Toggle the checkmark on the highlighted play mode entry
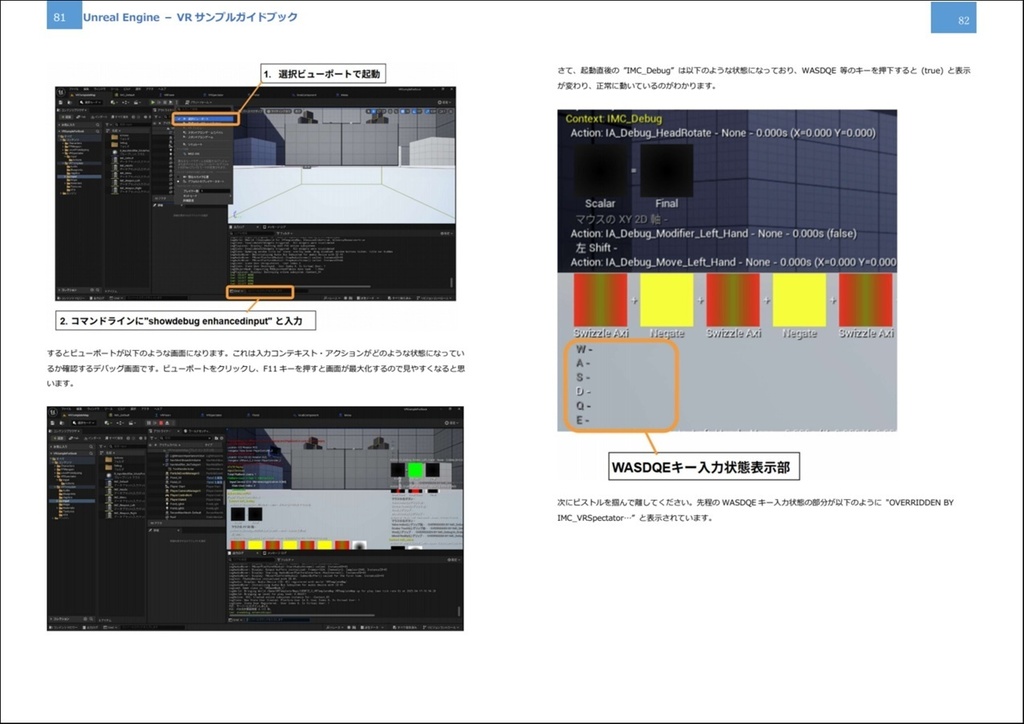Viewport: 1024px width, 724px height. click(179, 117)
